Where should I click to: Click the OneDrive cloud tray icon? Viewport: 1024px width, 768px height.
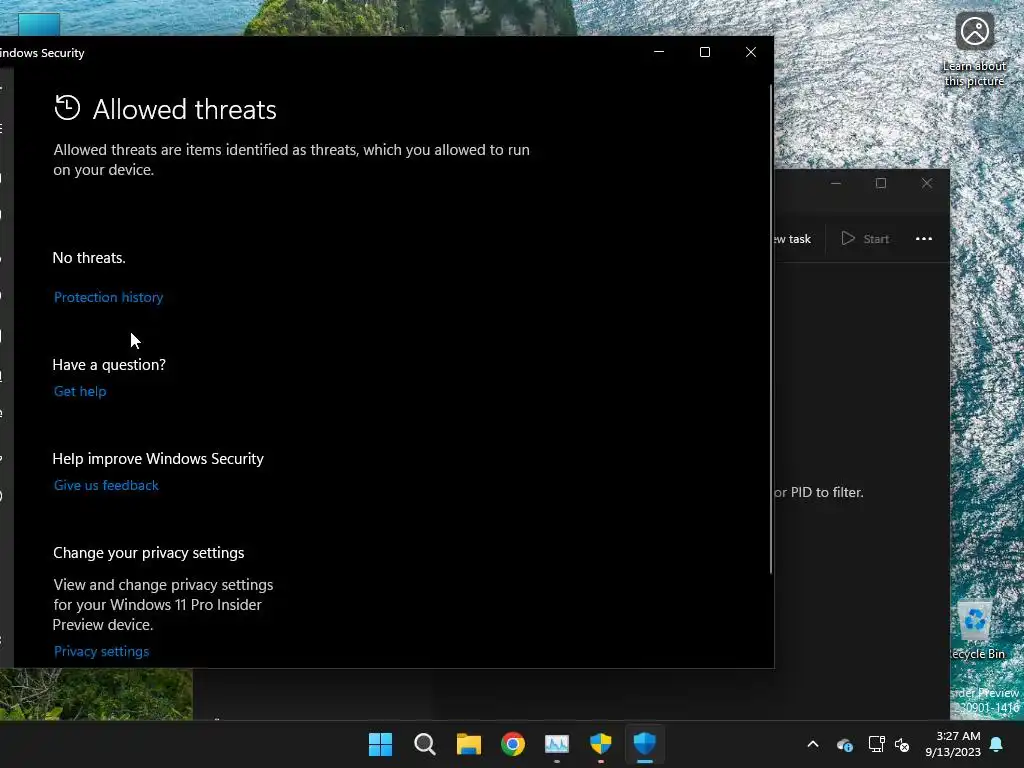[x=844, y=744]
